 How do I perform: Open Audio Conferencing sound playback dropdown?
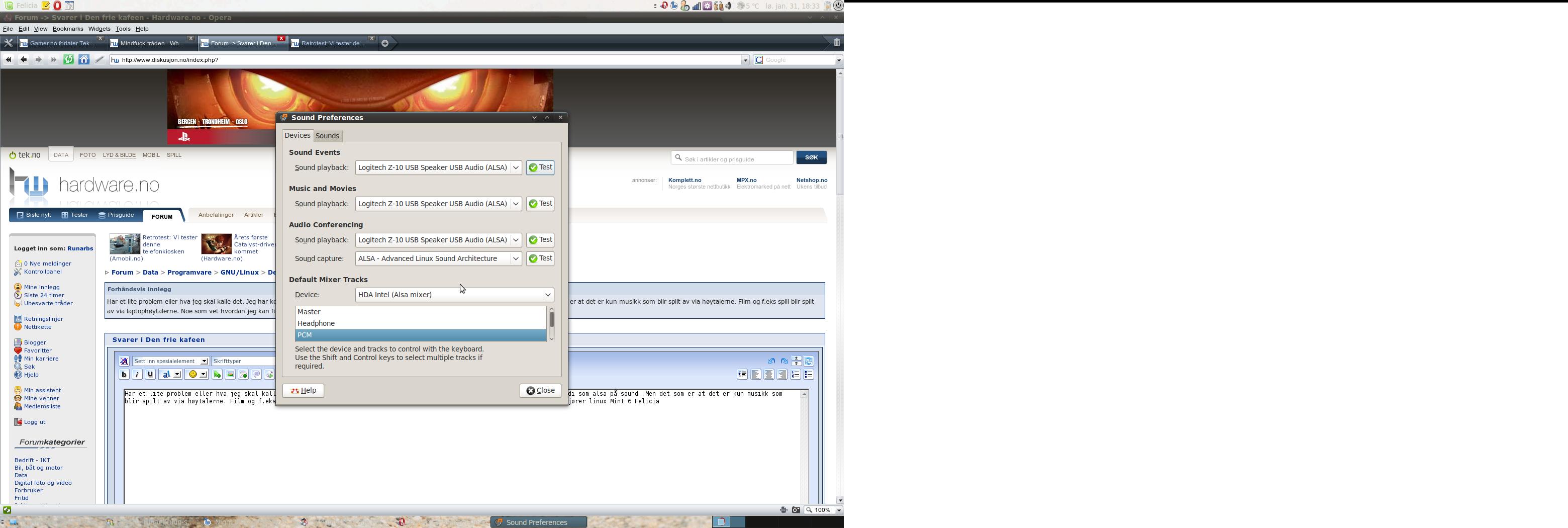click(x=438, y=240)
